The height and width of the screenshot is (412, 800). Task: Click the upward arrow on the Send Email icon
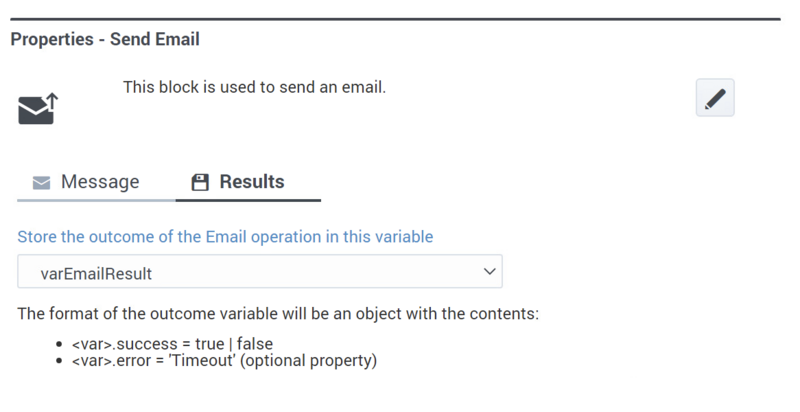[53, 101]
